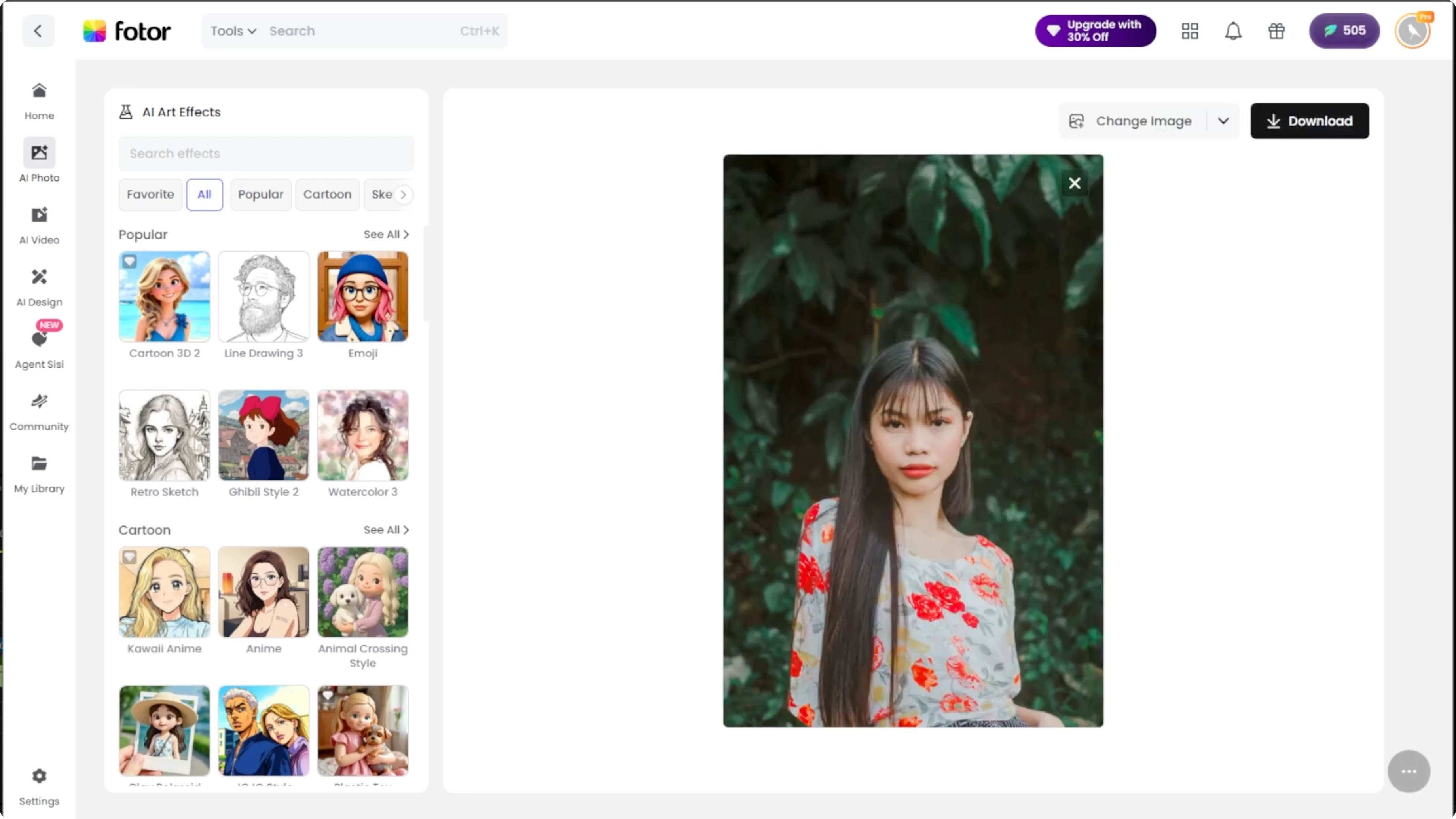Click the AI Art Effects flask icon
The image size is (1456, 819).
pyautogui.click(x=125, y=112)
